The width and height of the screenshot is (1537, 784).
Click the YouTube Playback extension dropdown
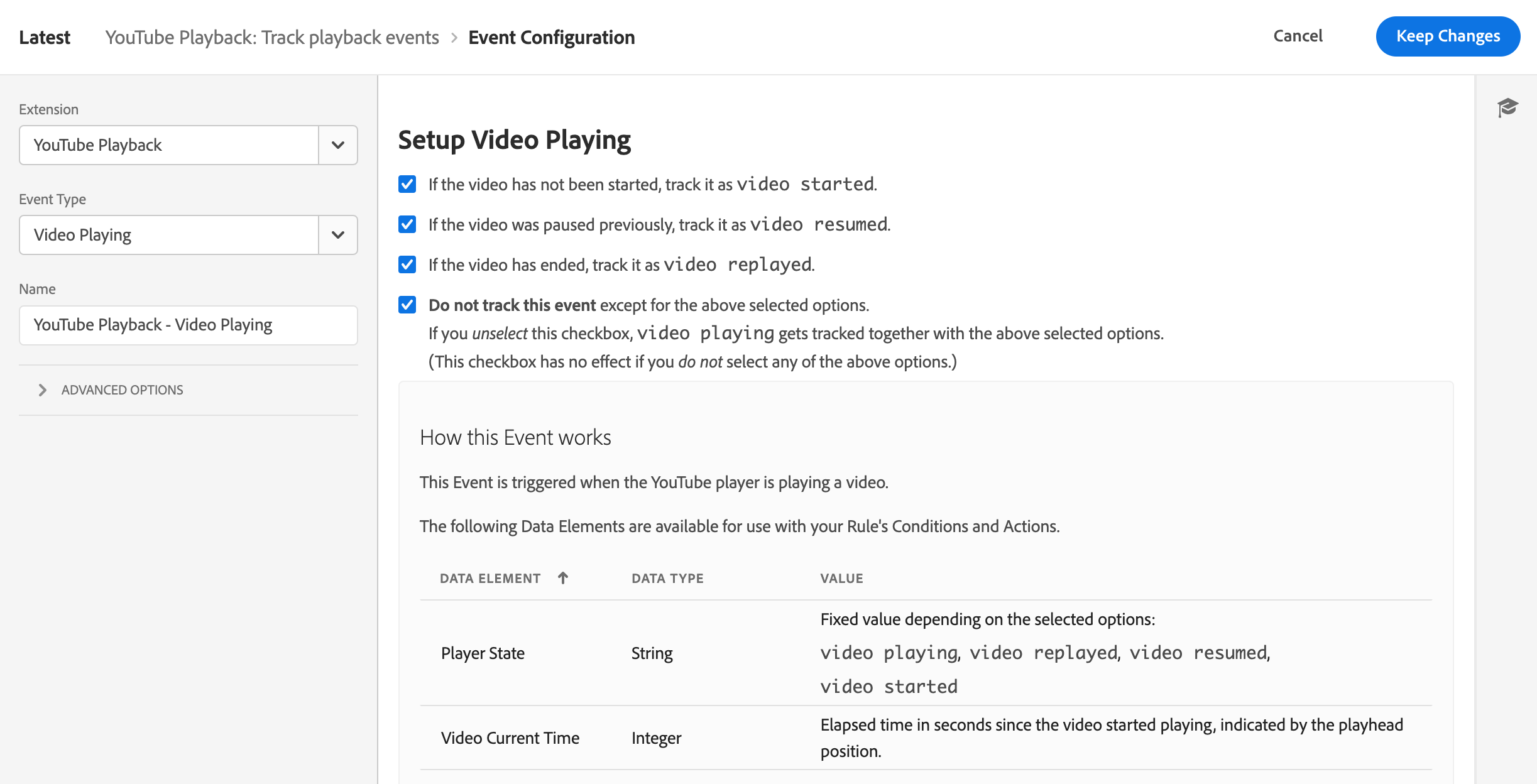point(187,145)
